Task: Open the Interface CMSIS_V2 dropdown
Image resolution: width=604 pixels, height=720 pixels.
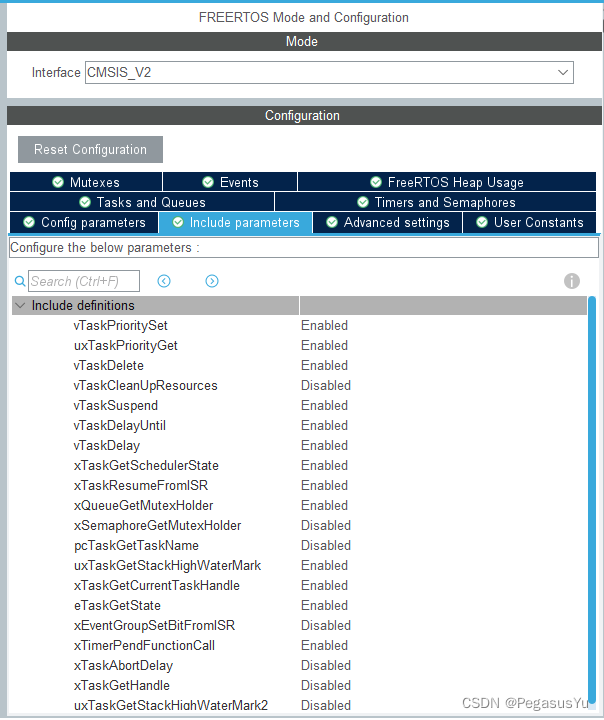Action: click(329, 73)
